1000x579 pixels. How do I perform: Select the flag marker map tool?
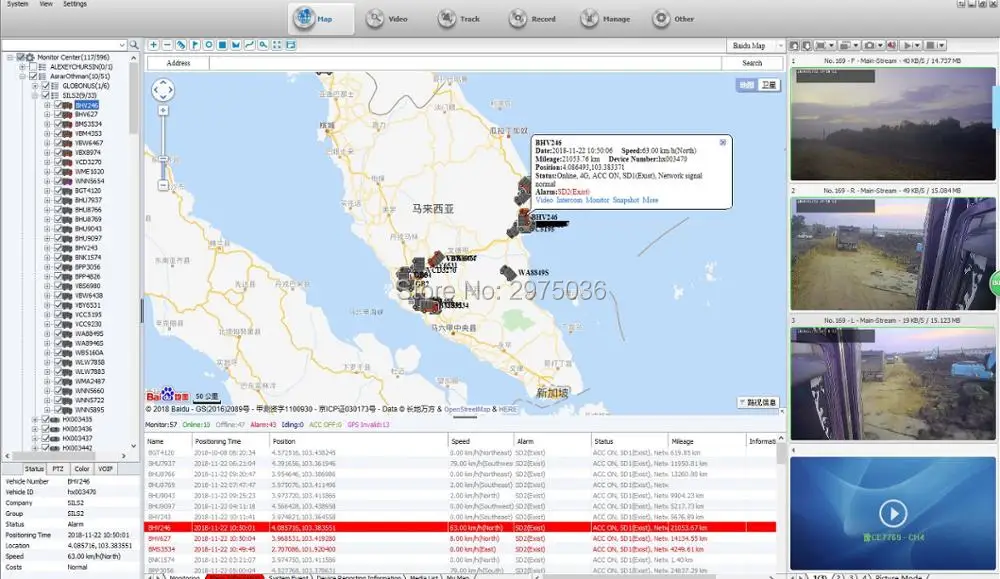pos(195,45)
